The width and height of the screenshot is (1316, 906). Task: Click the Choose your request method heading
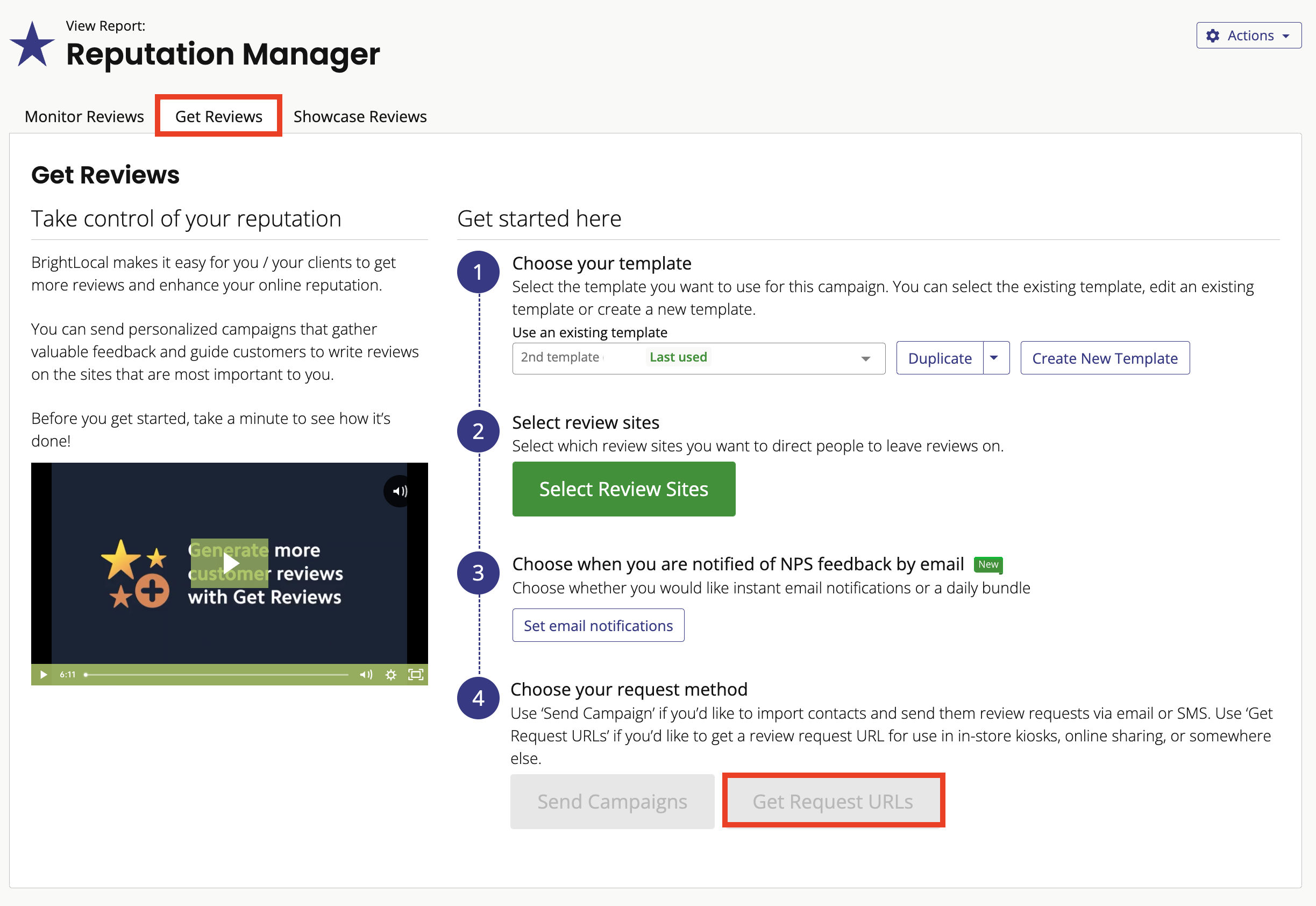(629, 689)
